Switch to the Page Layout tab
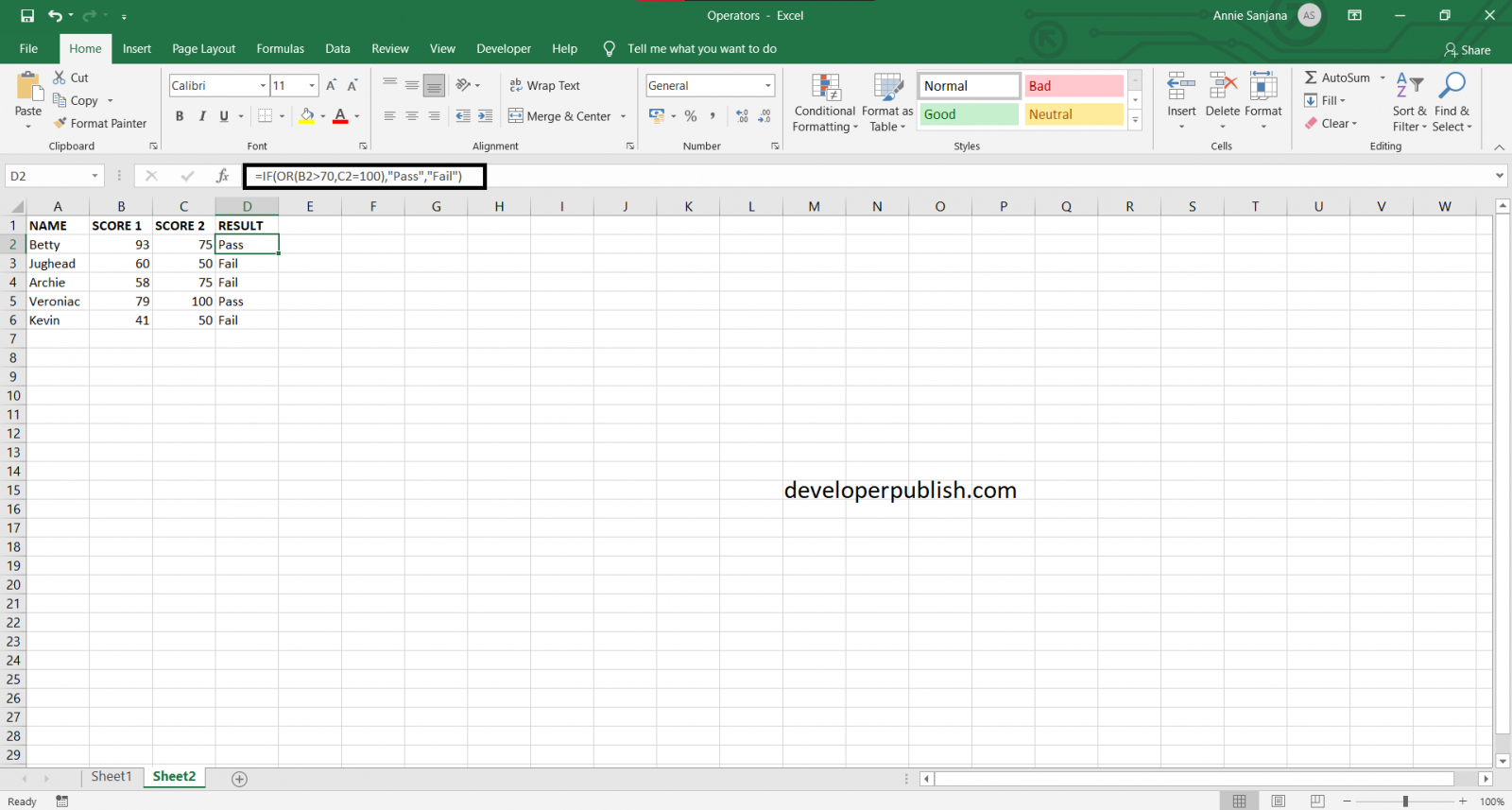 (203, 48)
